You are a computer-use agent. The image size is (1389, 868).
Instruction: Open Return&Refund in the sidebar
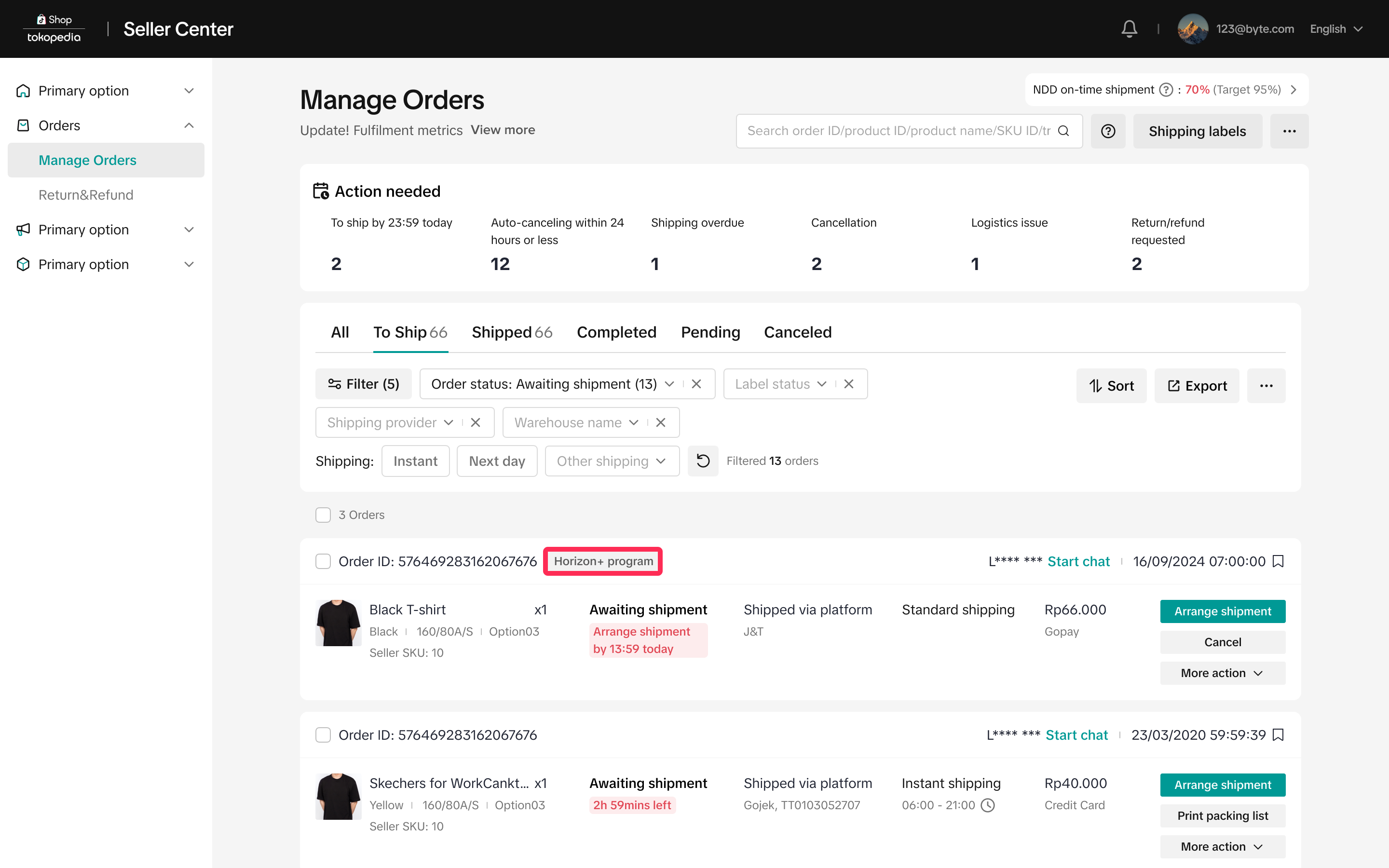pyautogui.click(x=85, y=195)
